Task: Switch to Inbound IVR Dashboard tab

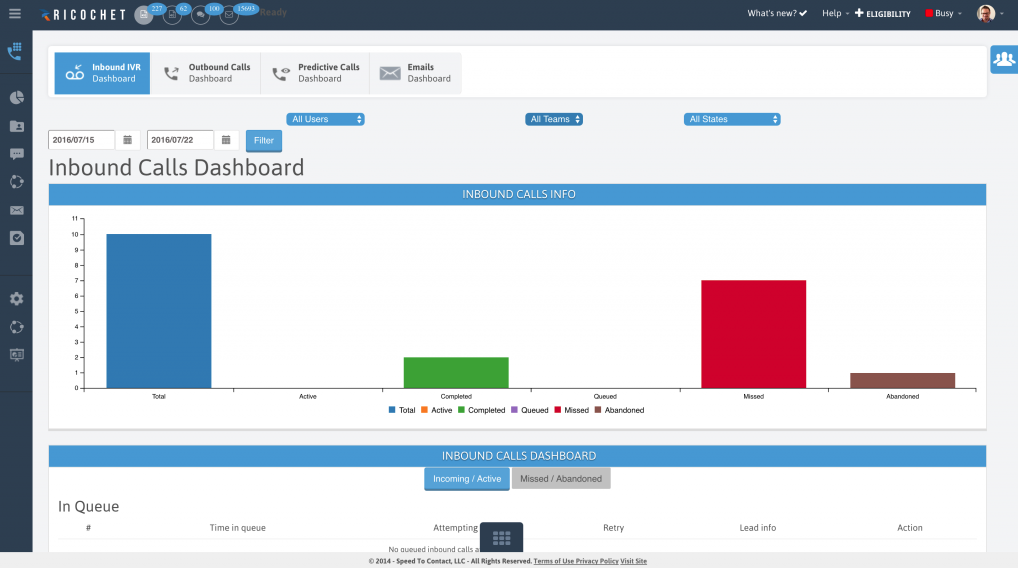Action: pyautogui.click(x=102, y=73)
